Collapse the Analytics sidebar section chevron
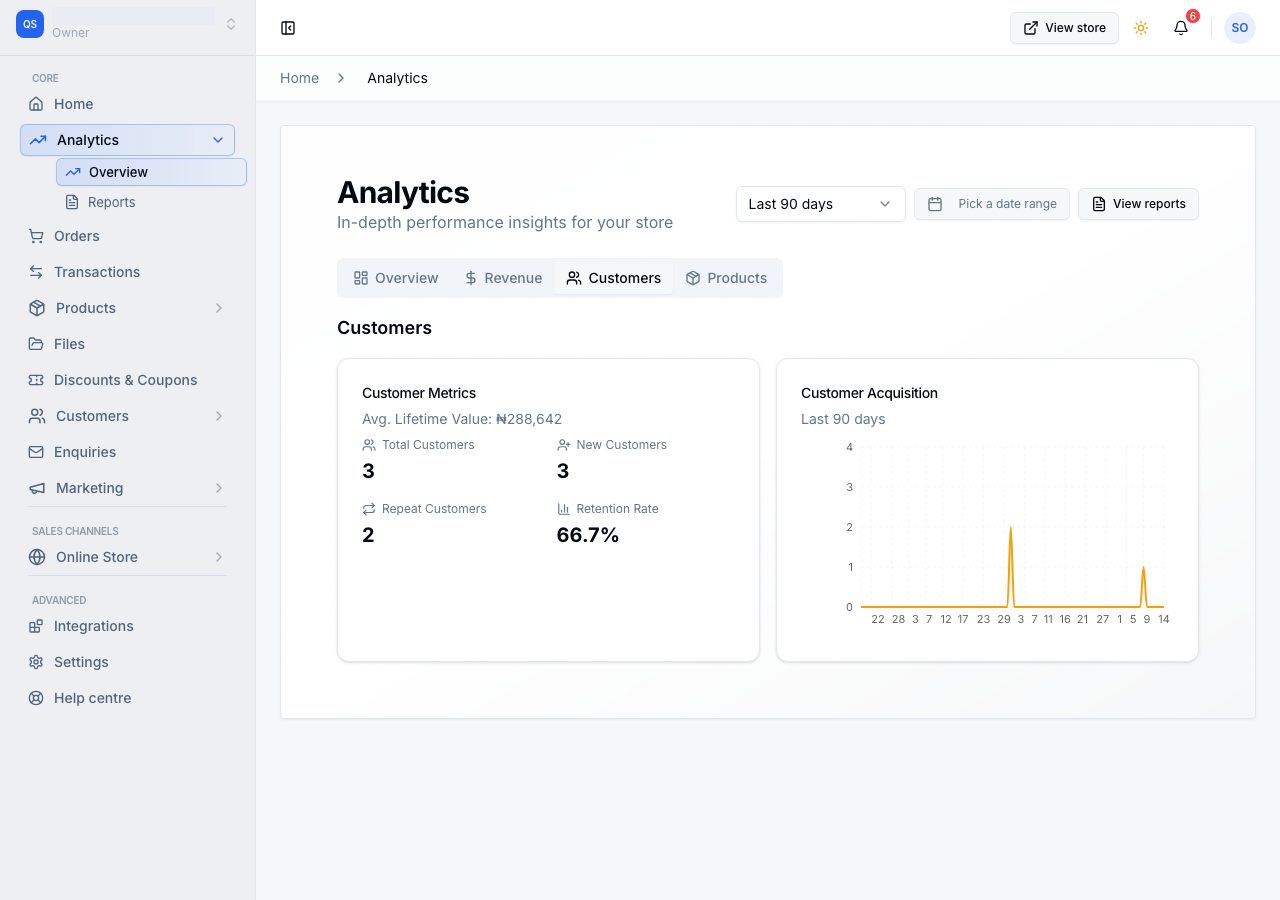Image resolution: width=1280 pixels, height=900 pixels. pyautogui.click(x=218, y=140)
